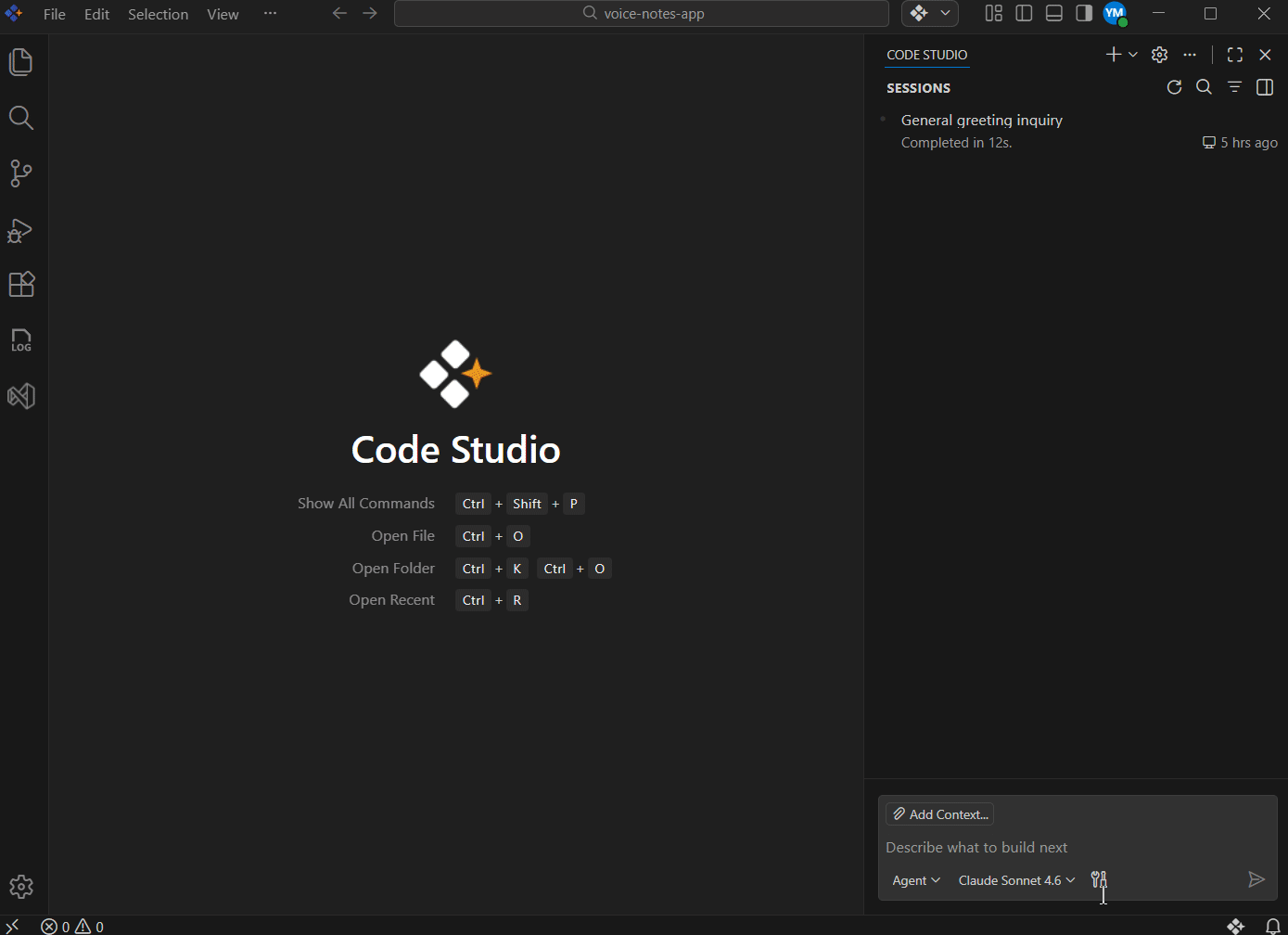
Task: Open the Source Control view
Action: coord(21,173)
